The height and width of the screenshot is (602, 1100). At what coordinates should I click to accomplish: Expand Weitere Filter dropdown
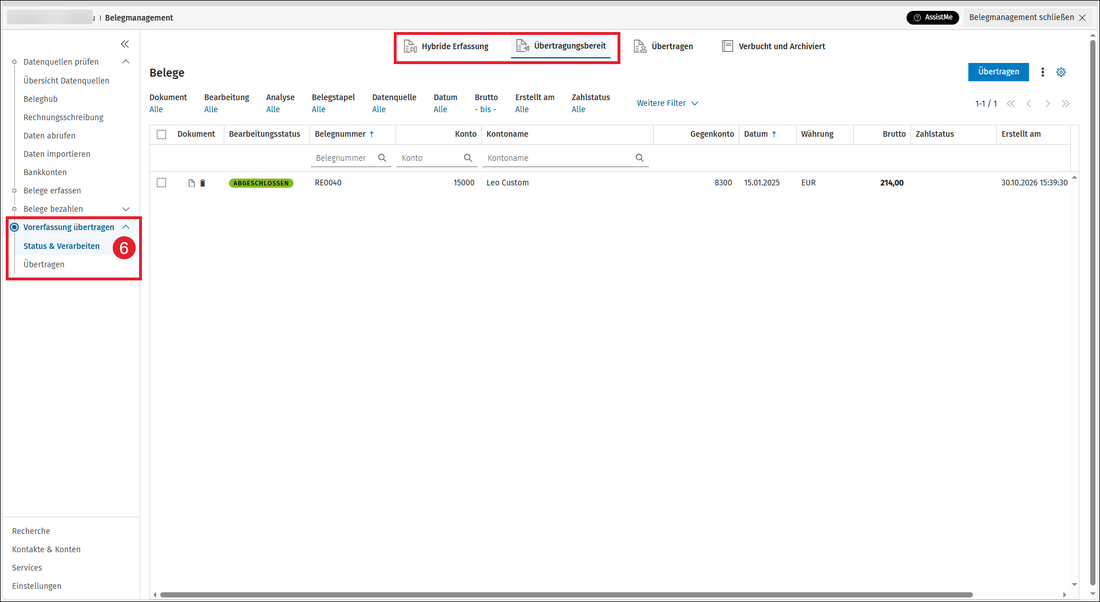click(667, 103)
